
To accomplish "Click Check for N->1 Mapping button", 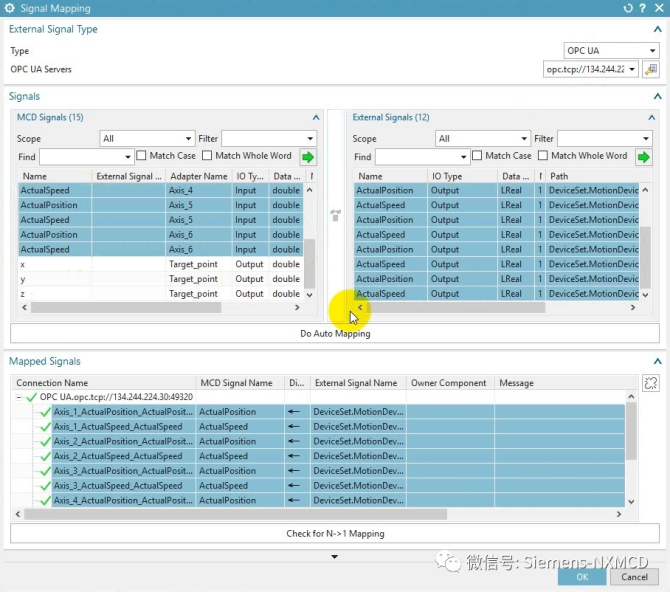I will click(x=335, y=533).
